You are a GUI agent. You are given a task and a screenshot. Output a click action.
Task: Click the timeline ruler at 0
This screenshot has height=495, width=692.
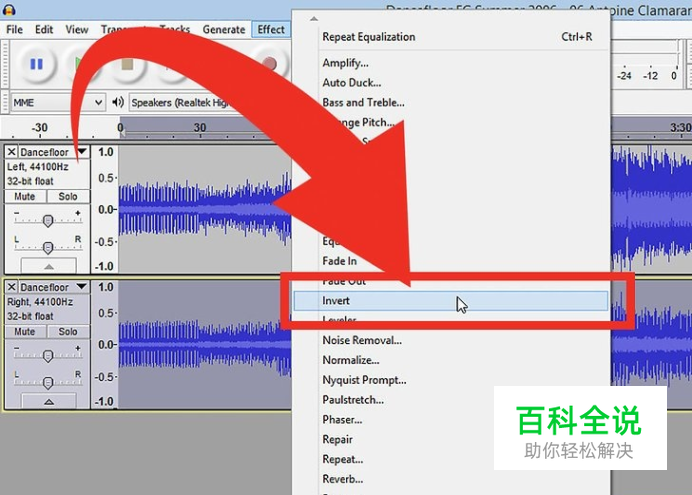(x=120, y=128)
